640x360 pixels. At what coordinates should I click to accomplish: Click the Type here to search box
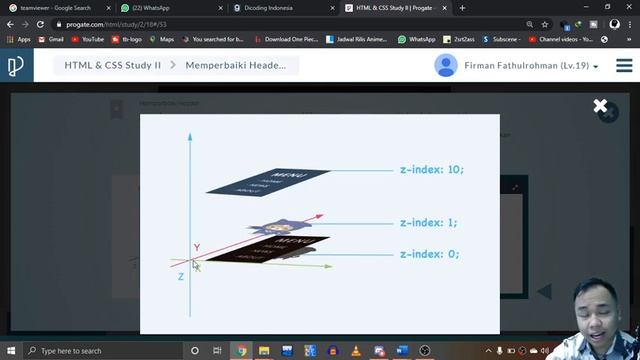pos(103,351)
